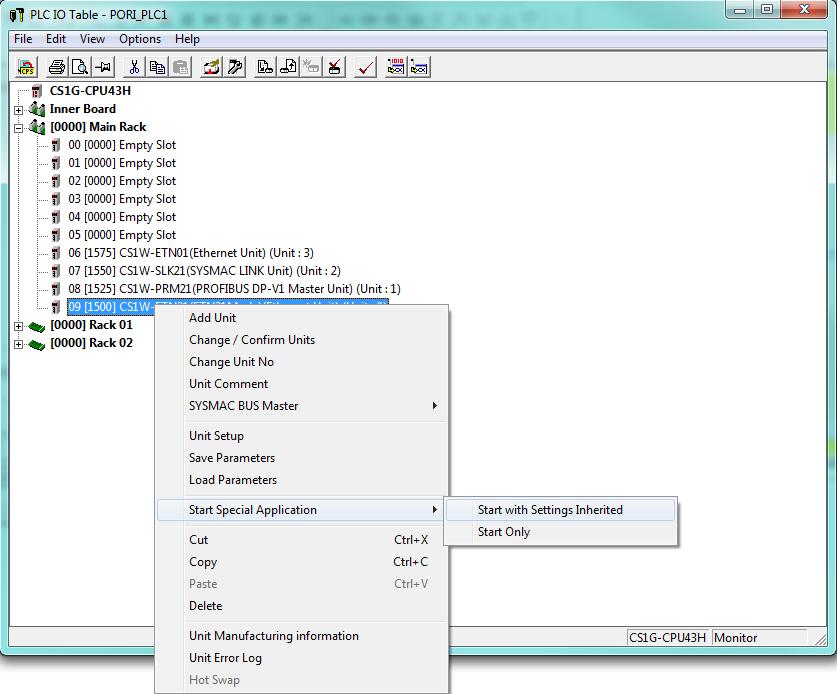Click the transfer-from-PLC up-arrow toolbar icon
Viewport: 837px width, 694px height.
(x=289, y=67)
